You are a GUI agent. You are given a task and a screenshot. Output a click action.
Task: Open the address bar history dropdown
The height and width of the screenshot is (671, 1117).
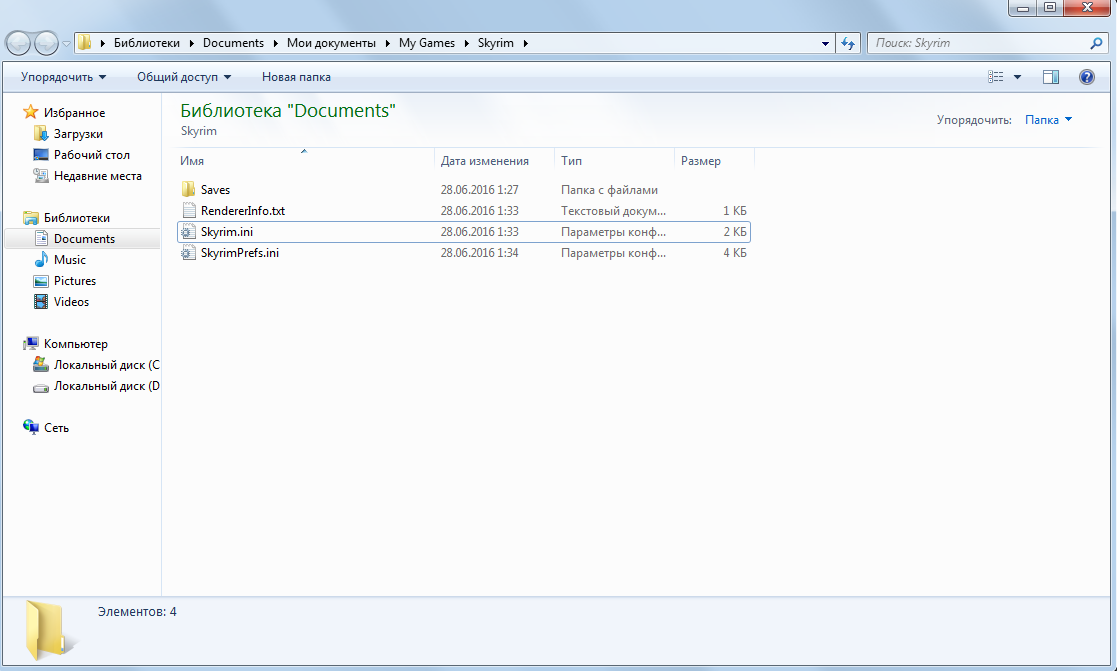click(825, 43)
